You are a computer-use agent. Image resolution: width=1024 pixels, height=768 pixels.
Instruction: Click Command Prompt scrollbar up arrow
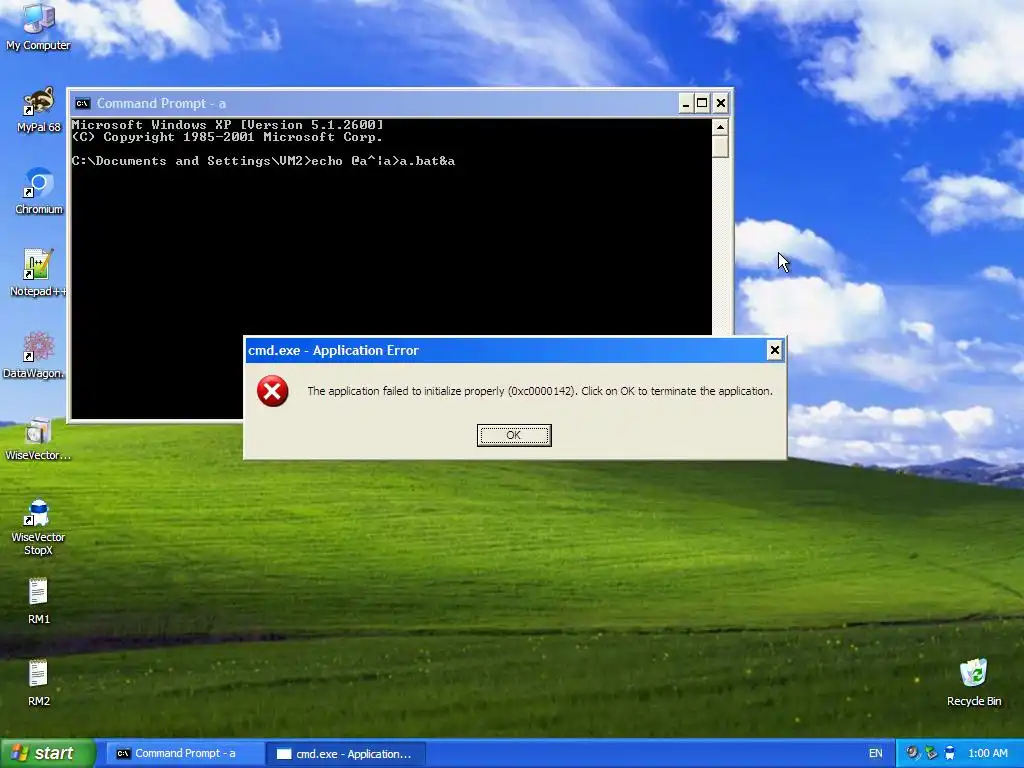[720, 127]
